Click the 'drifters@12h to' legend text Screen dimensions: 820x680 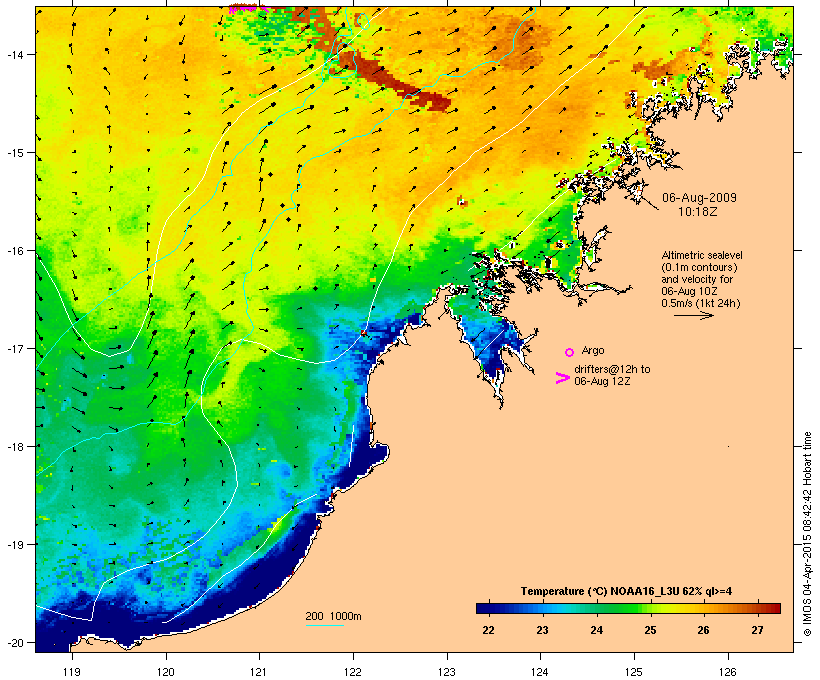click(612, 369)
